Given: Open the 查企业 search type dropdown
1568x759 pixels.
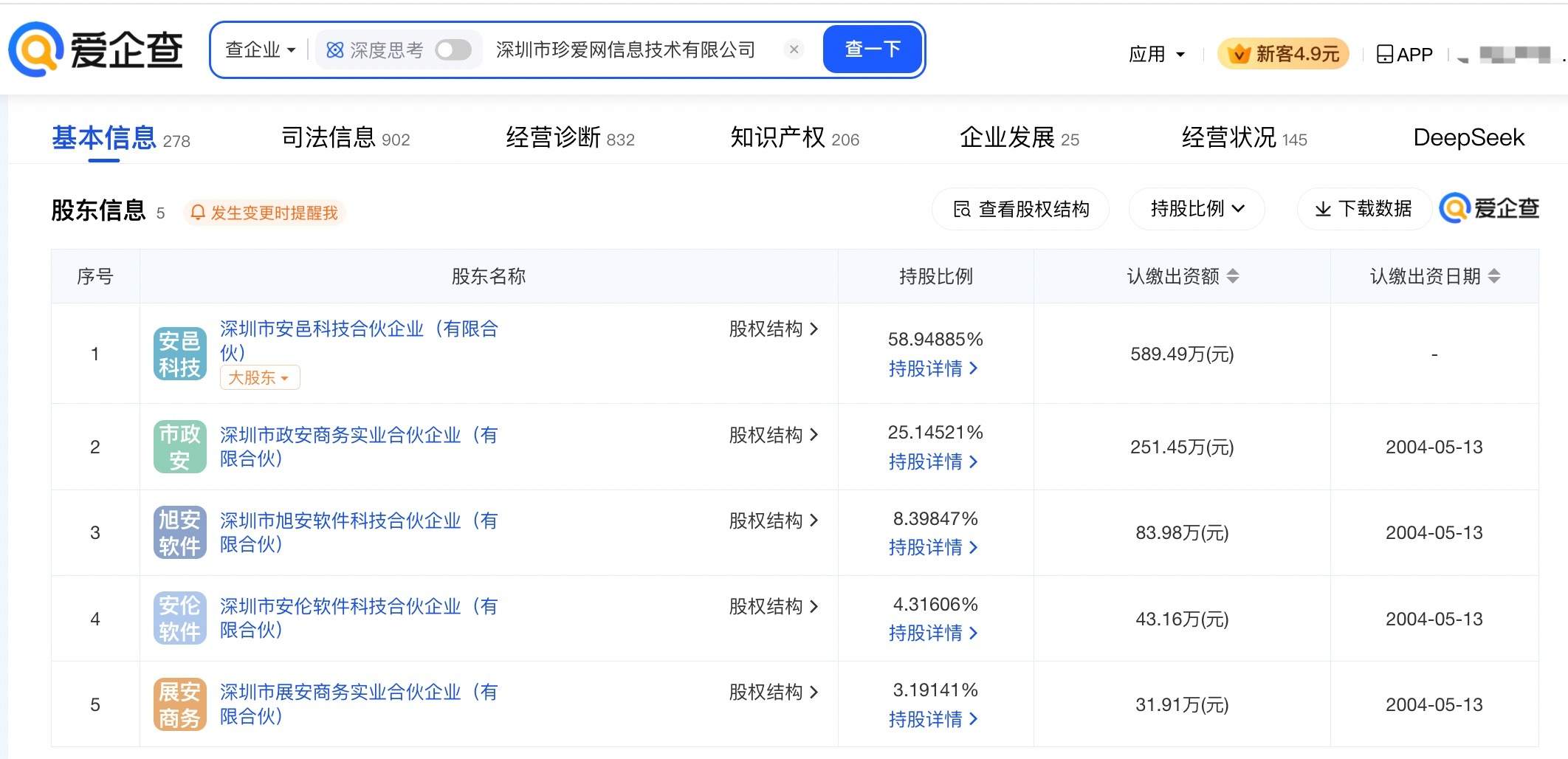Looking at the screenshot, I should coord(260,49).
